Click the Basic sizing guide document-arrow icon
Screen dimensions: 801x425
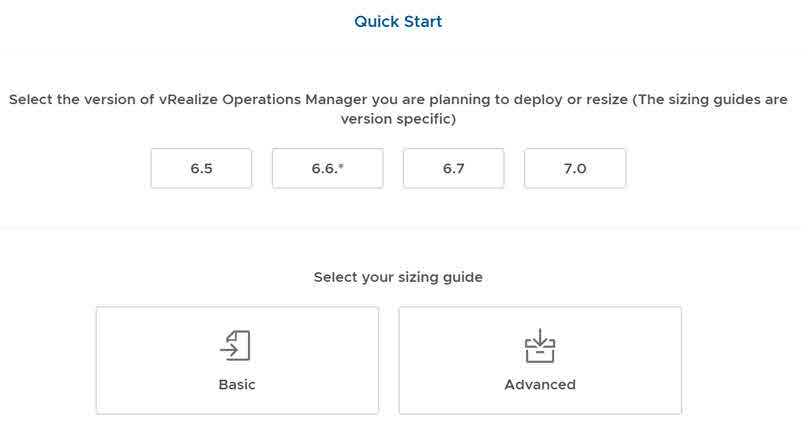[235, 345]
